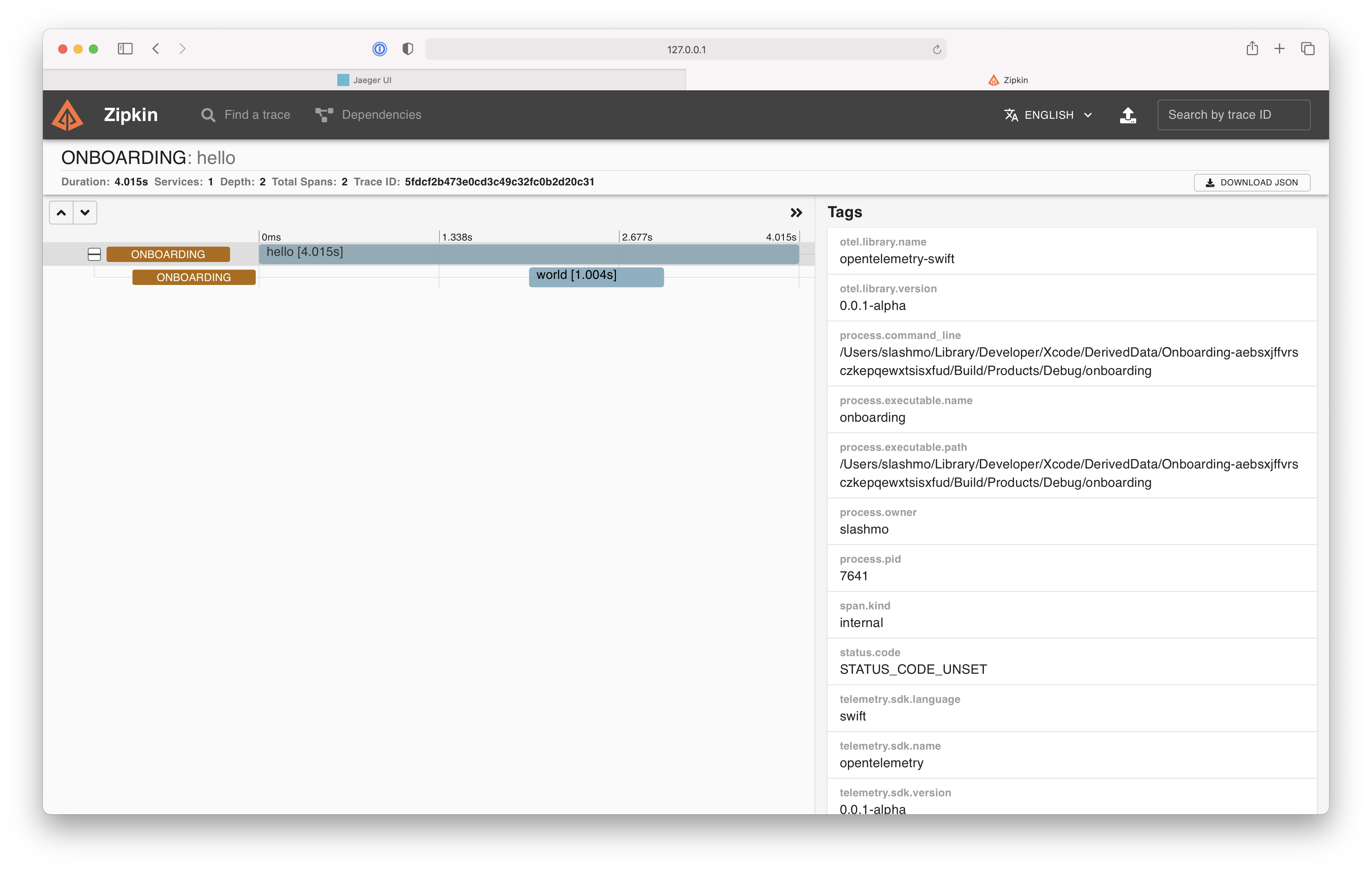Select the world [1.004s] span bar
The height and width of the screenshot is (871, 1372).
[x=594, y=275]
